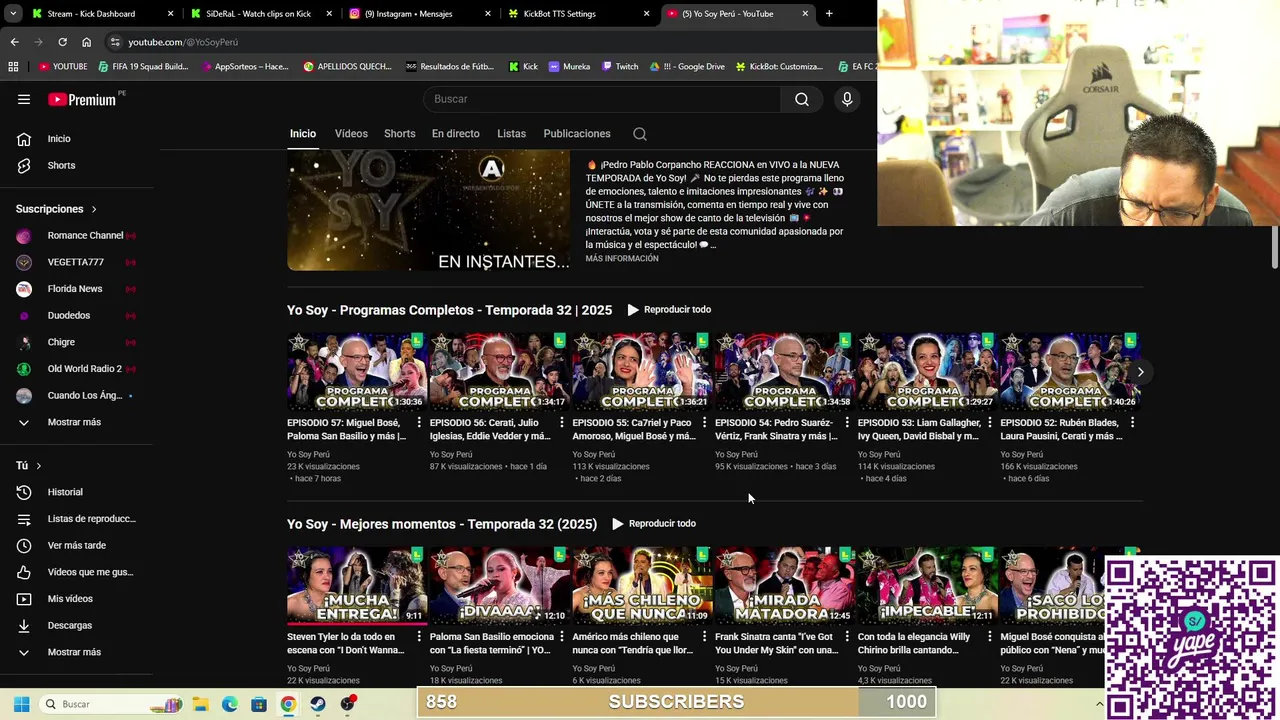Open the Suscripciones section chevron

pos(94,209)
